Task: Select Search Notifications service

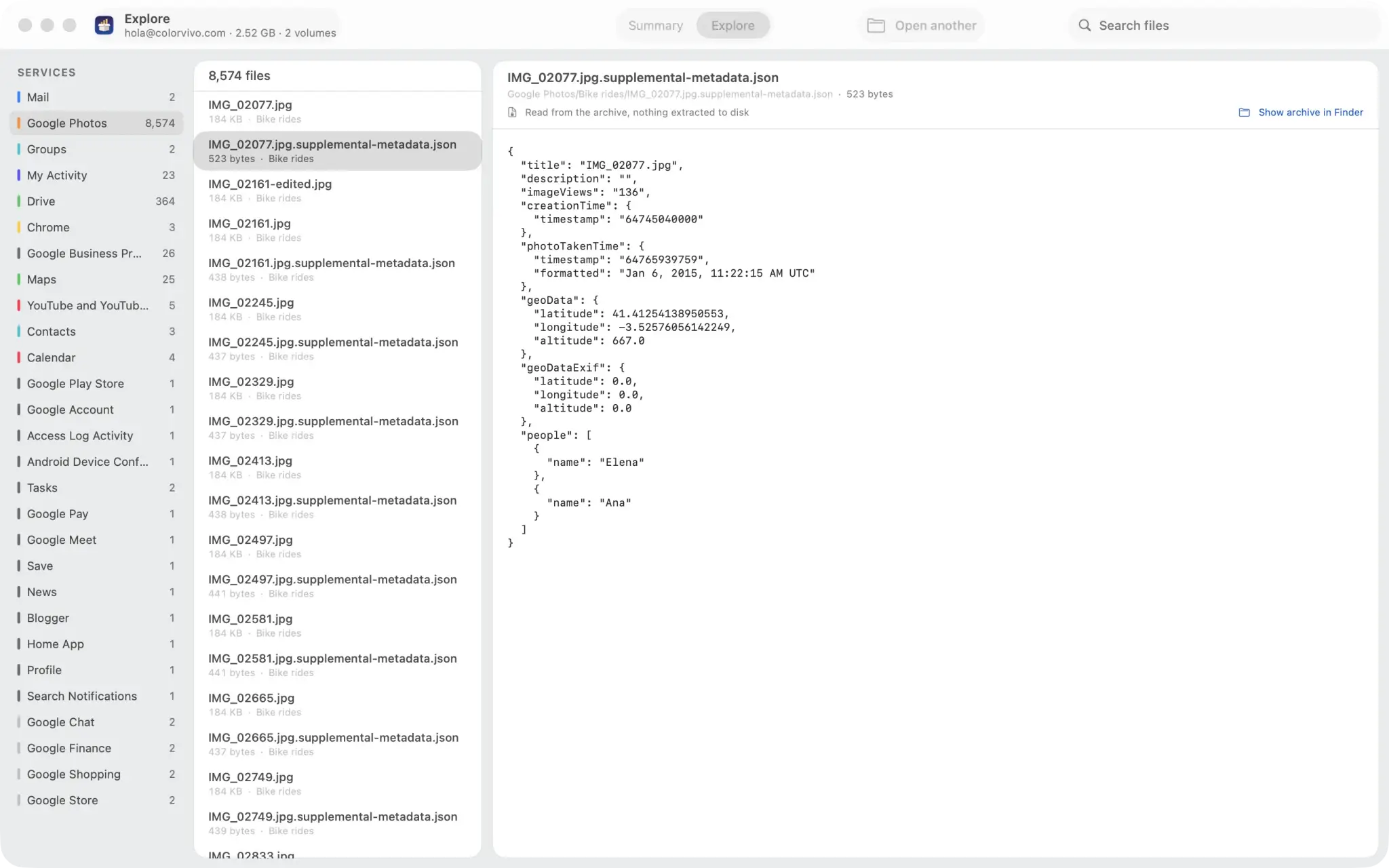Action: click(x=96, y=696)
